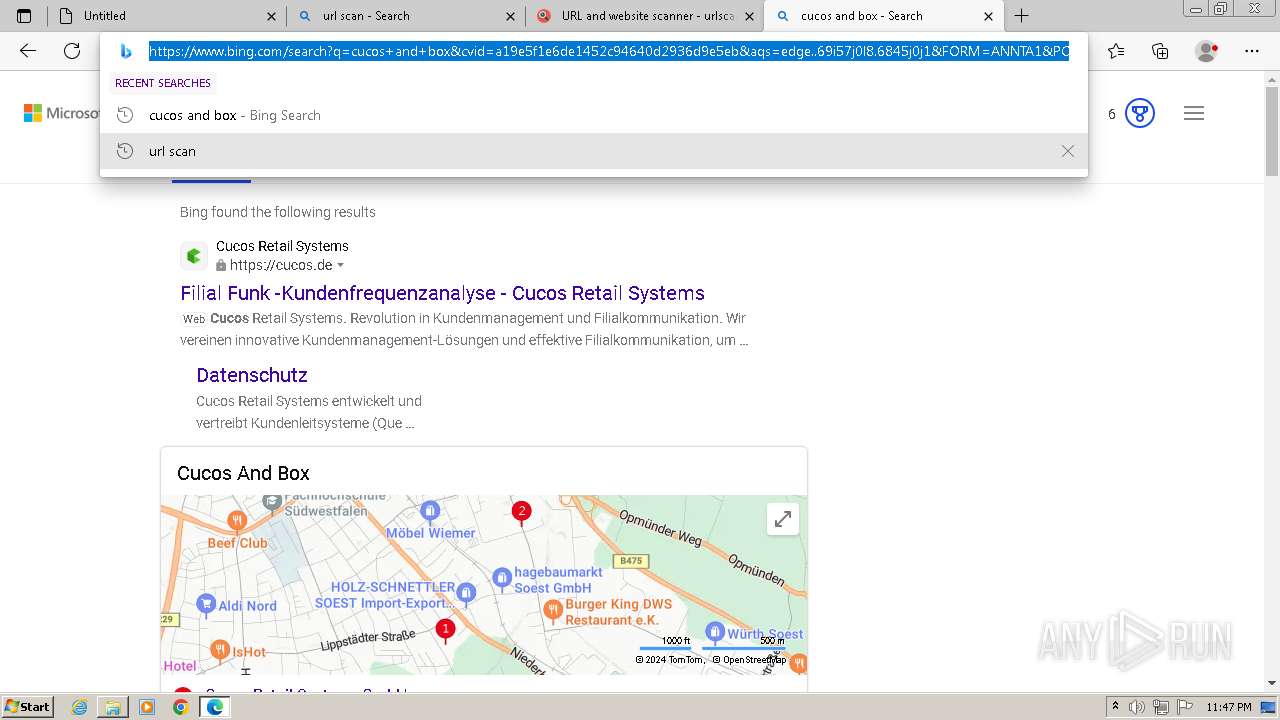Open the Start menu
The image size is (1280, 720).
(28, 707)
